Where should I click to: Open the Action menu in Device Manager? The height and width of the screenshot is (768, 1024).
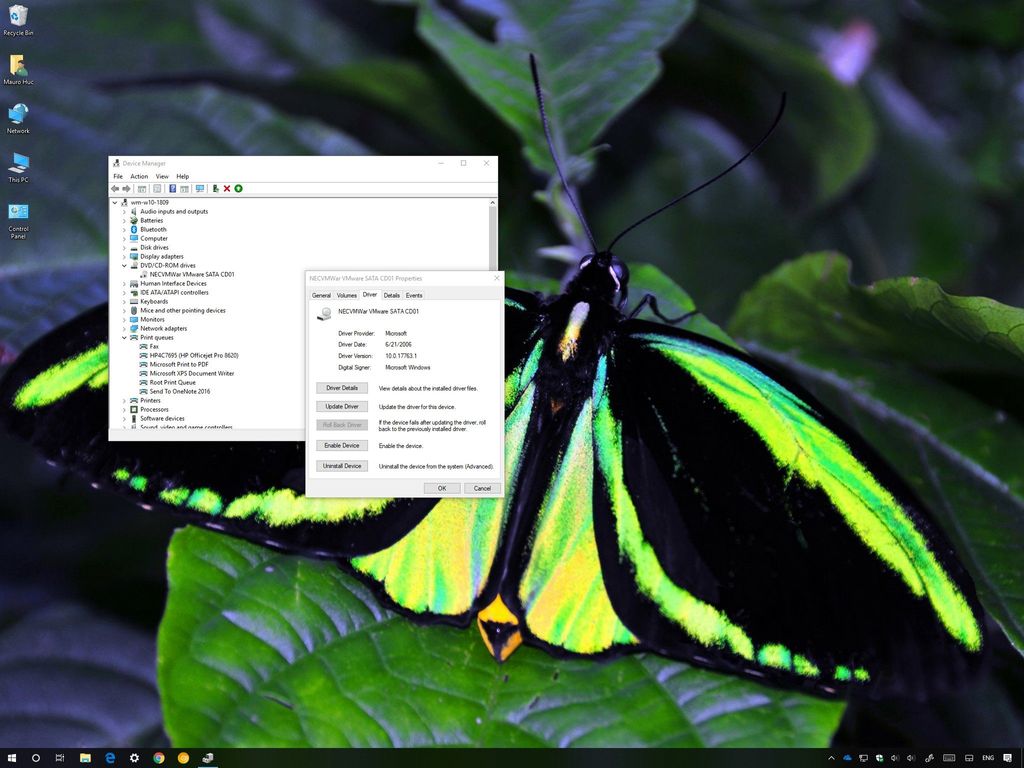139,176
